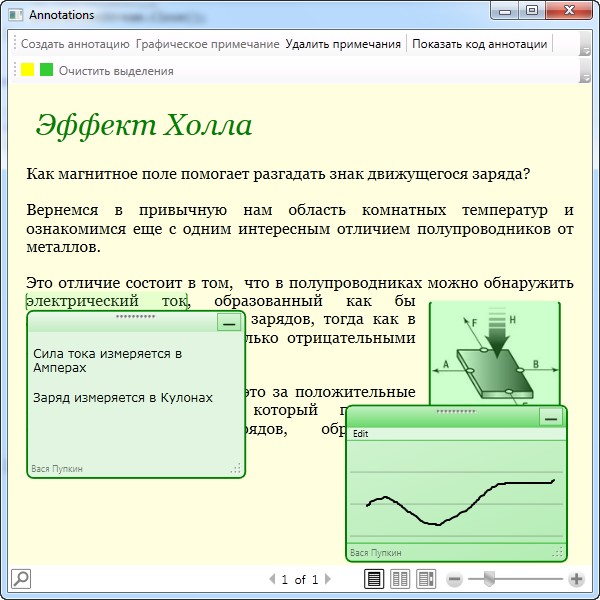Click the Hall effect diagram image
Viewport: 600px width, 600px height.
[x=494, y=353]
